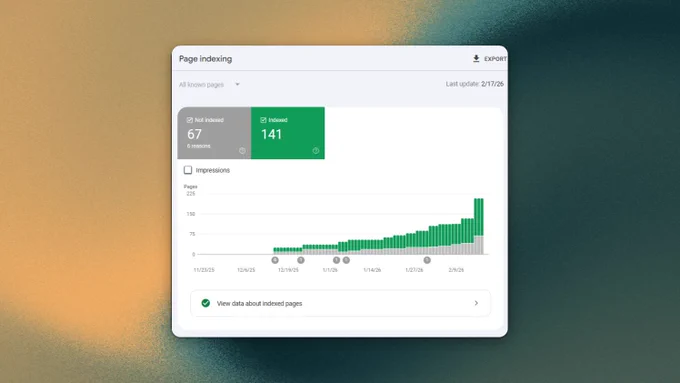Click the 67 not indexed count
This screenshot has height=383, width=680.
194,134
